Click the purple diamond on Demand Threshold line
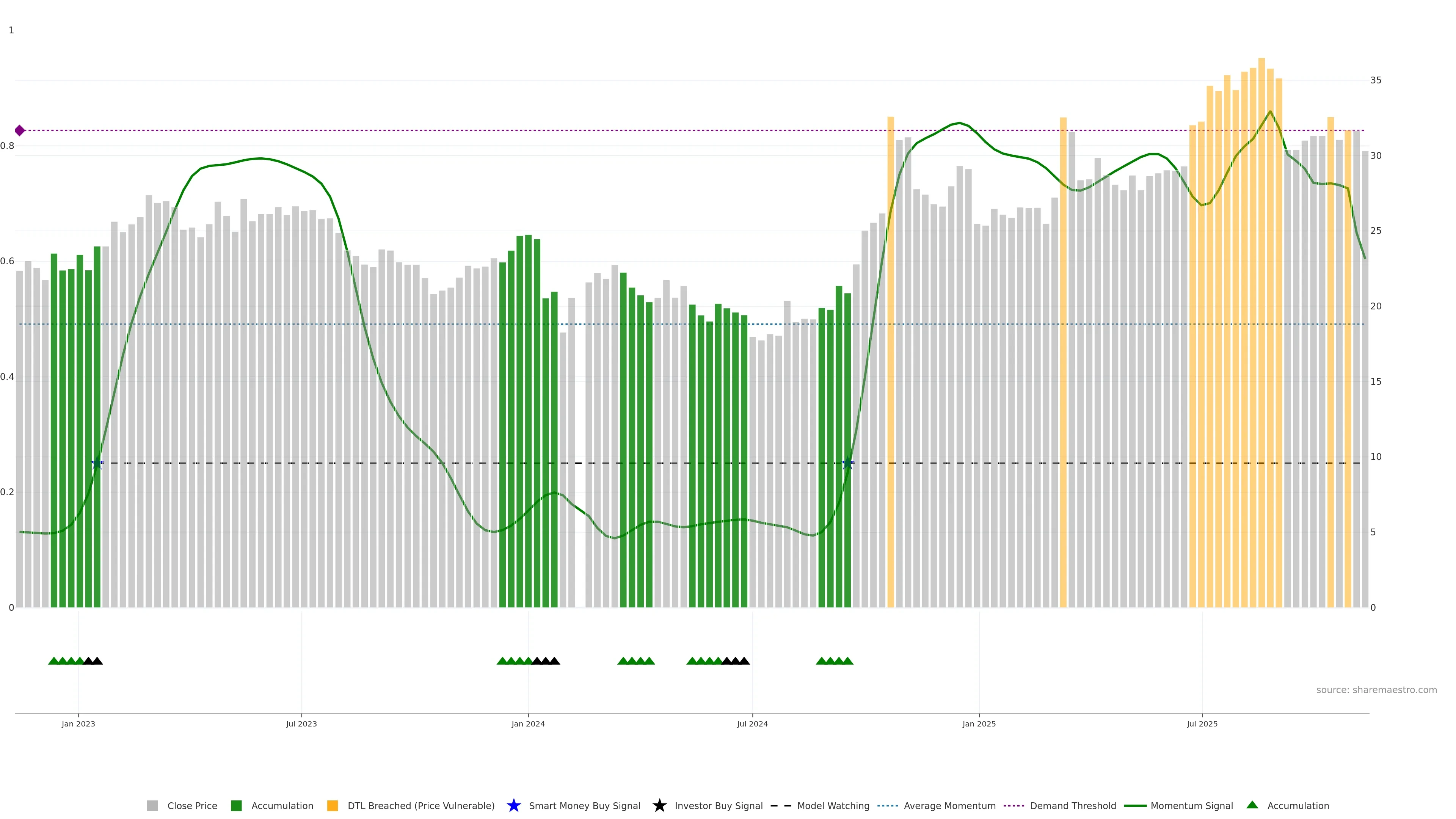This screenshot has width=1456, height=819. 20,130
